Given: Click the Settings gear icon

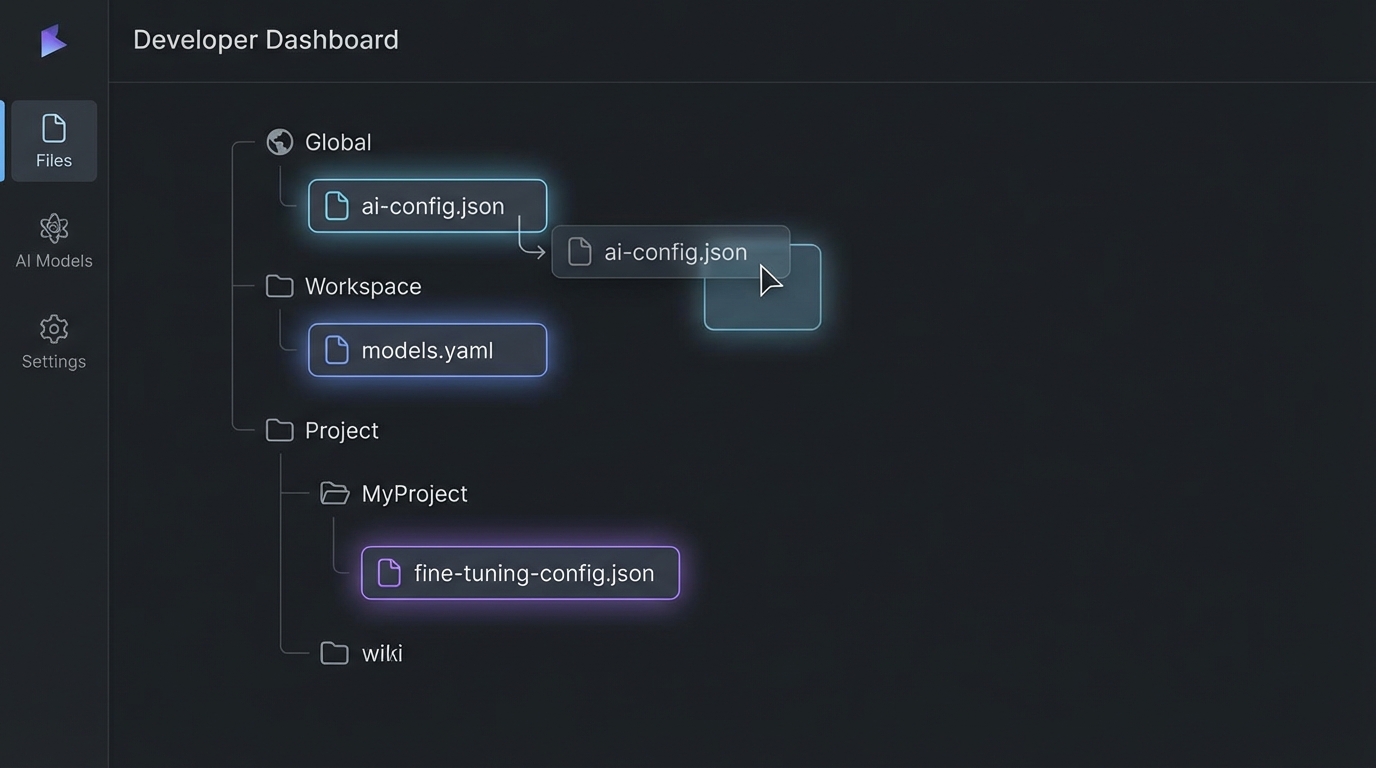Looking at the screenshot, I should 54,329.
